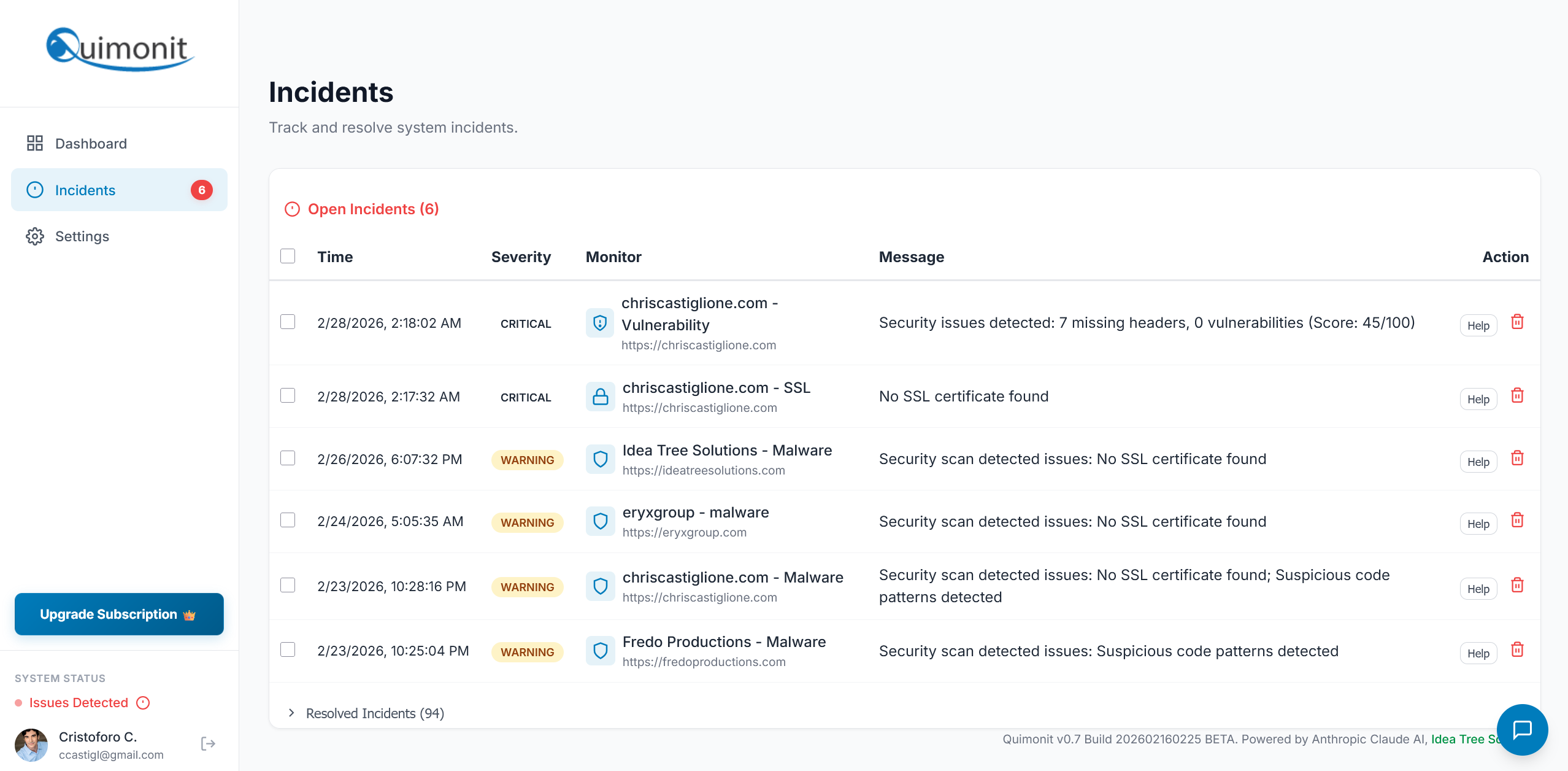Delete the Idea Tree Solutions incident
This screenshot has height=771, width=1568.
[1517, 459]
